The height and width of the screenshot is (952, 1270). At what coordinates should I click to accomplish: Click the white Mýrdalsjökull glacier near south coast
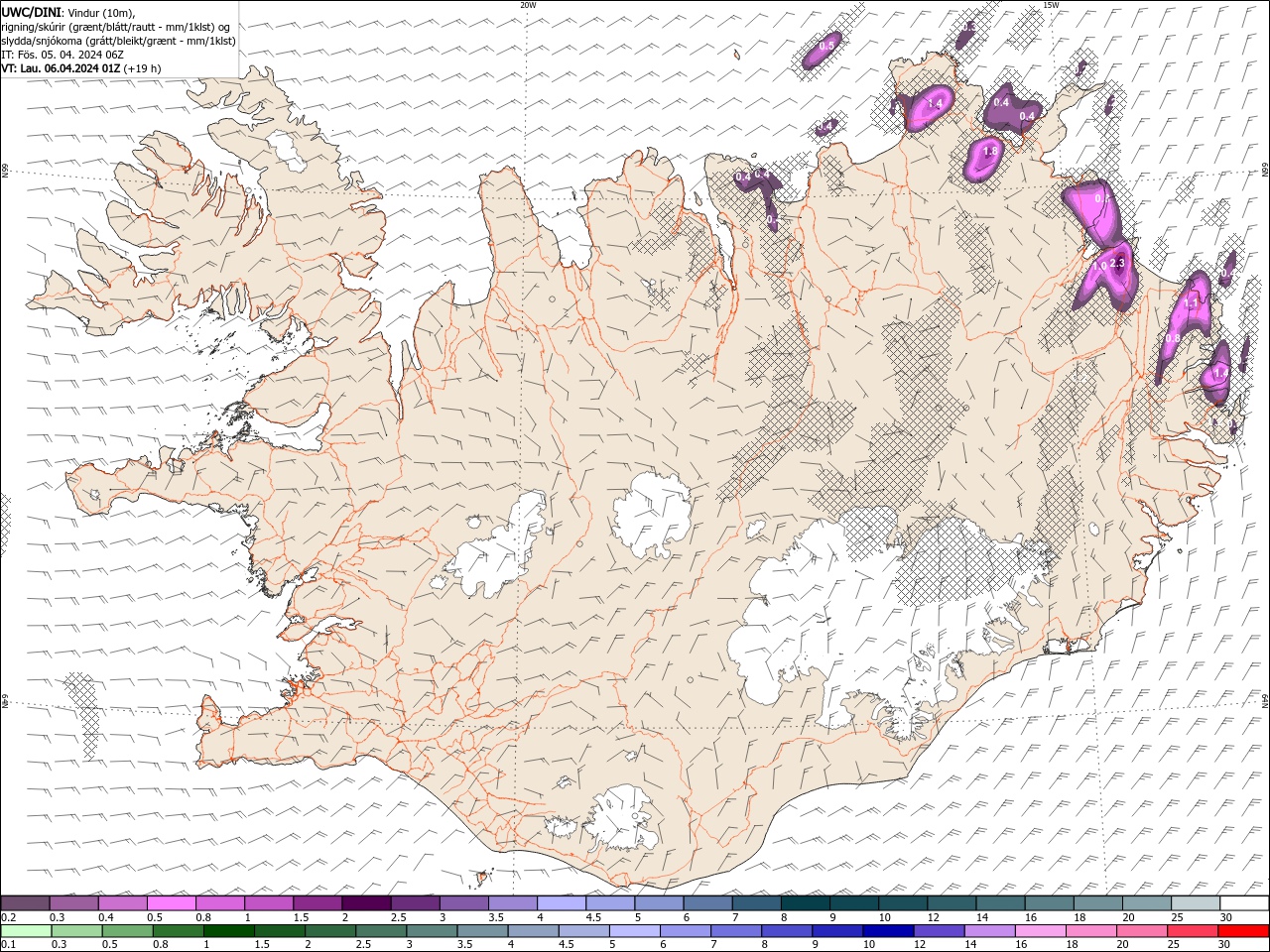(x=623, y=819)
